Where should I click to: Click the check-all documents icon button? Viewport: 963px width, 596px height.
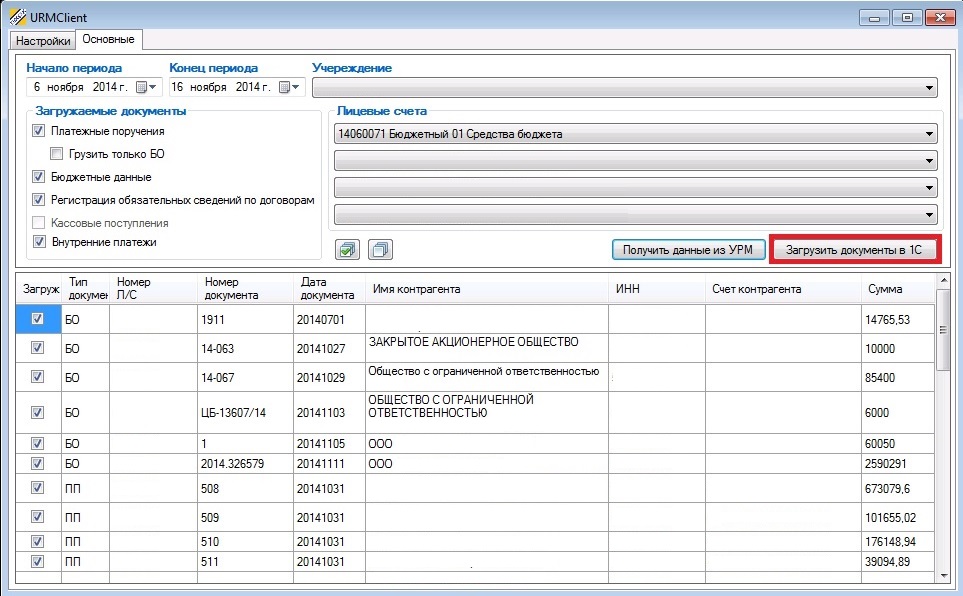pos(348,249)
